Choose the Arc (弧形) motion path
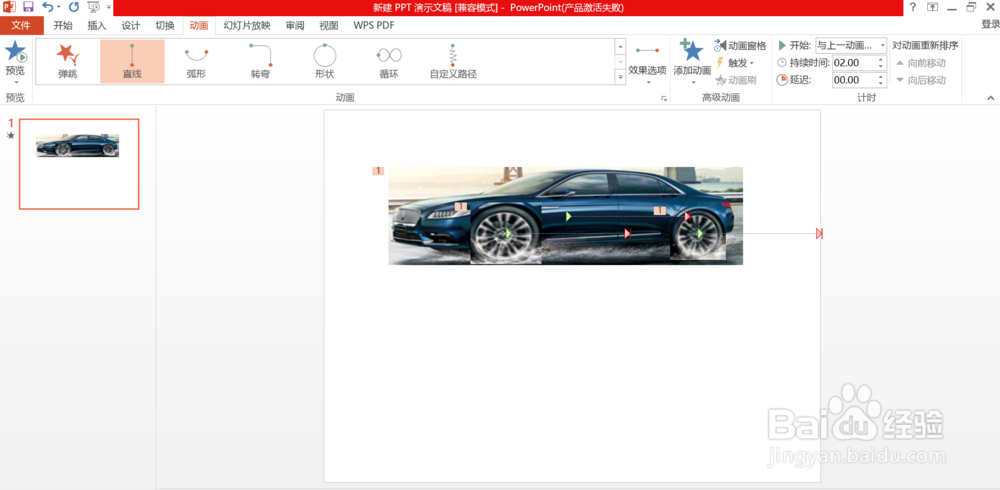 (x=196, y=62)
